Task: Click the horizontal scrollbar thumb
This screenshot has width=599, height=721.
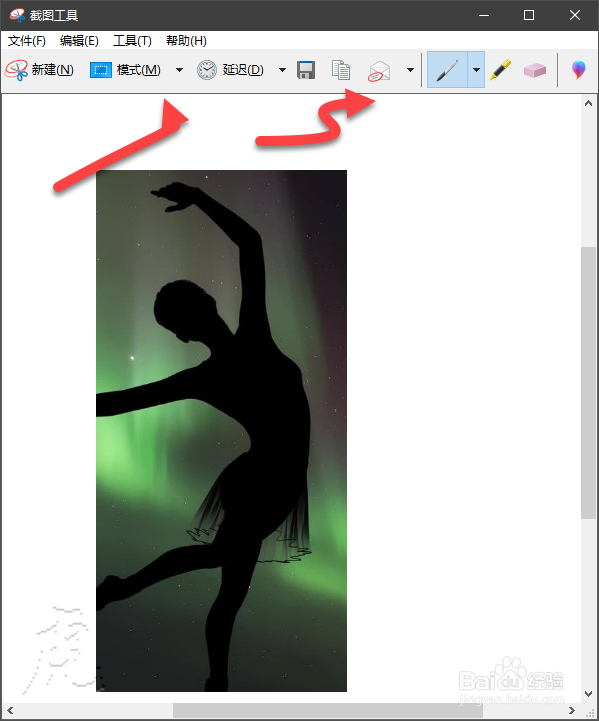Action: click(x=328, y=711)
